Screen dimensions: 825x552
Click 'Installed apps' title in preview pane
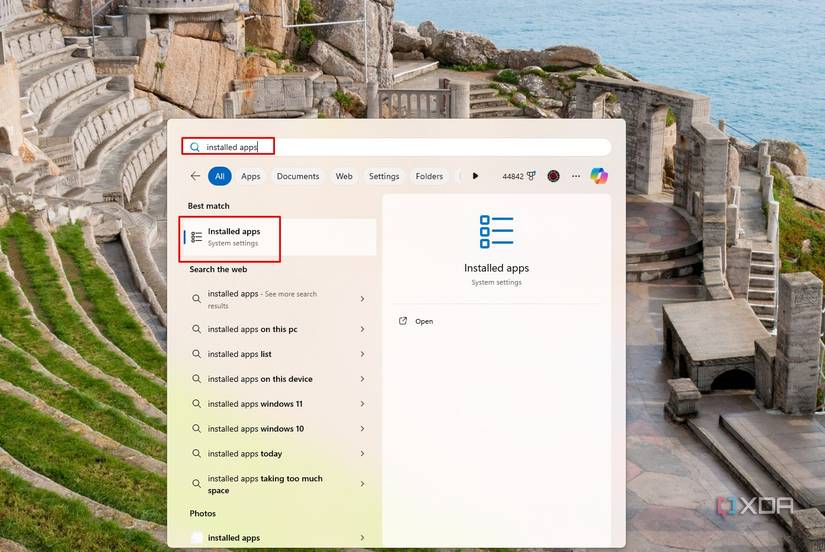(x=496, y=268)
